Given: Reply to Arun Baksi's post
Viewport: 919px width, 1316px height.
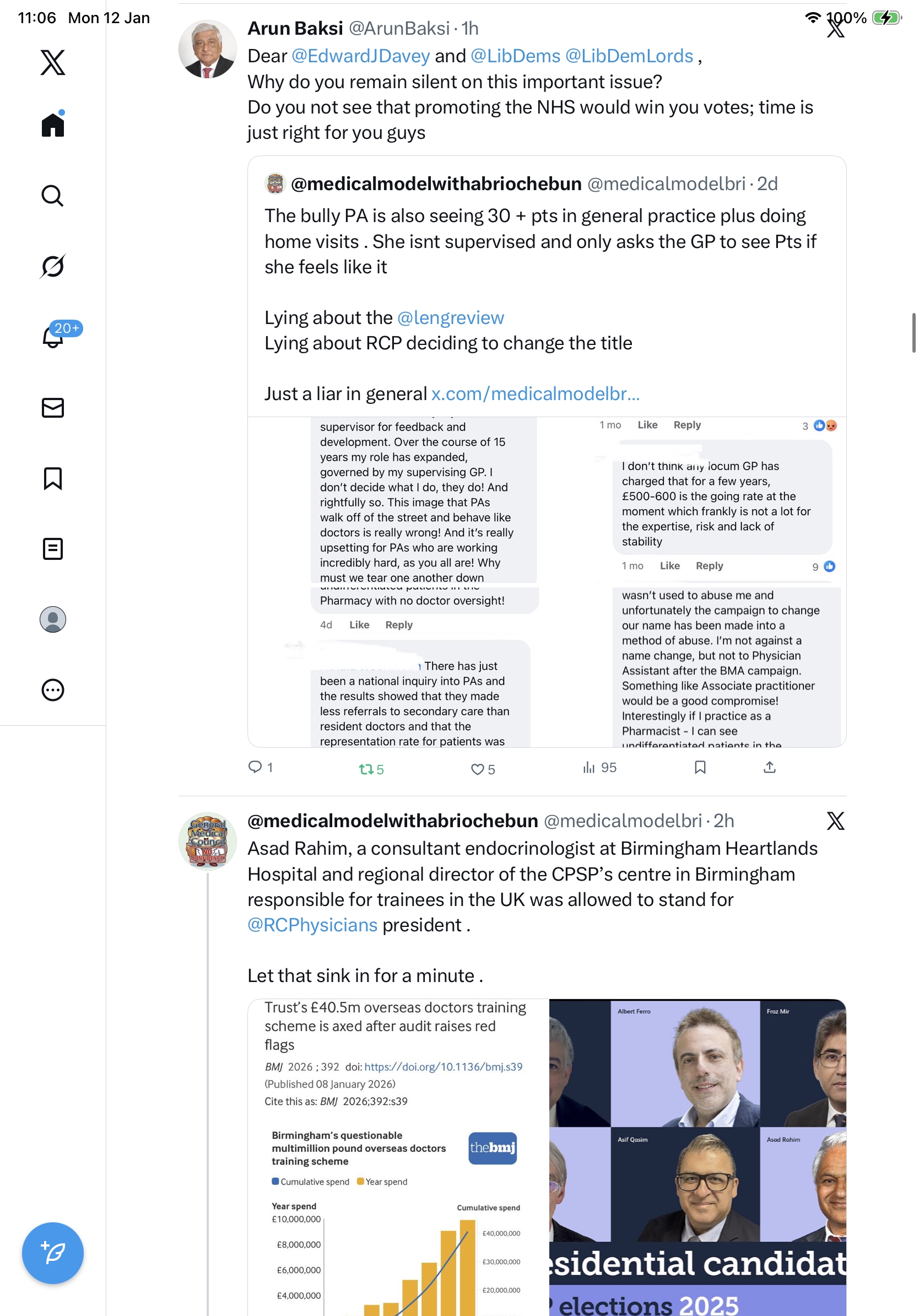Looking at the screenshot, I should click(255, 767).
